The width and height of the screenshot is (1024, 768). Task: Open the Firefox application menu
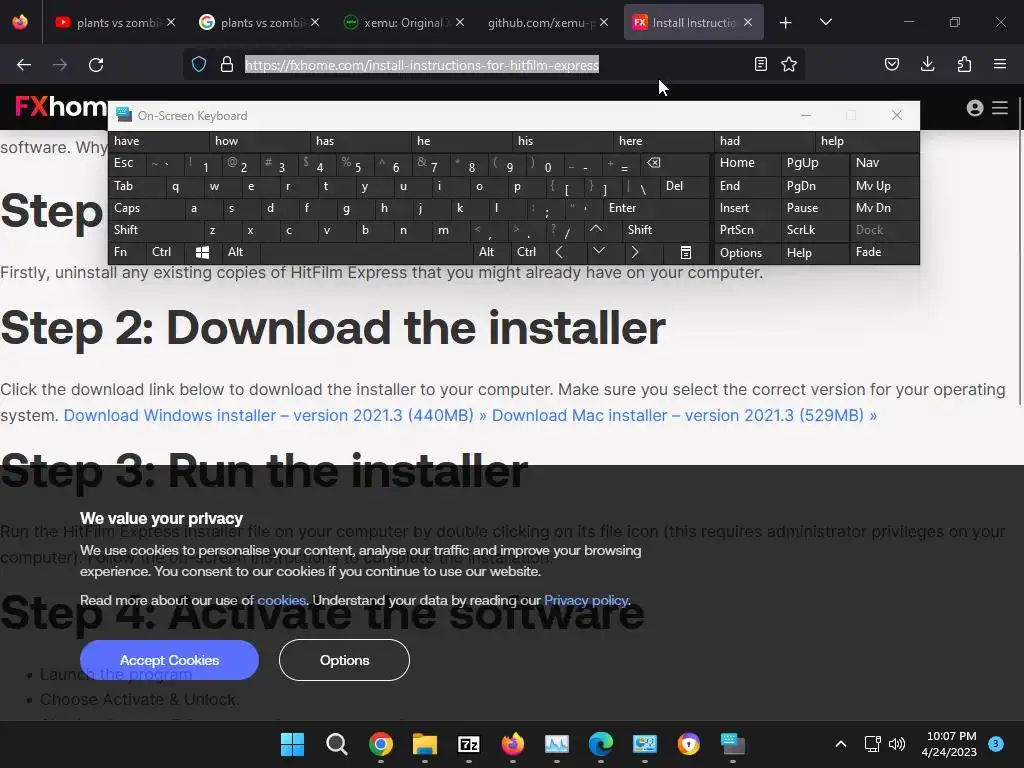coord(1000,64)
